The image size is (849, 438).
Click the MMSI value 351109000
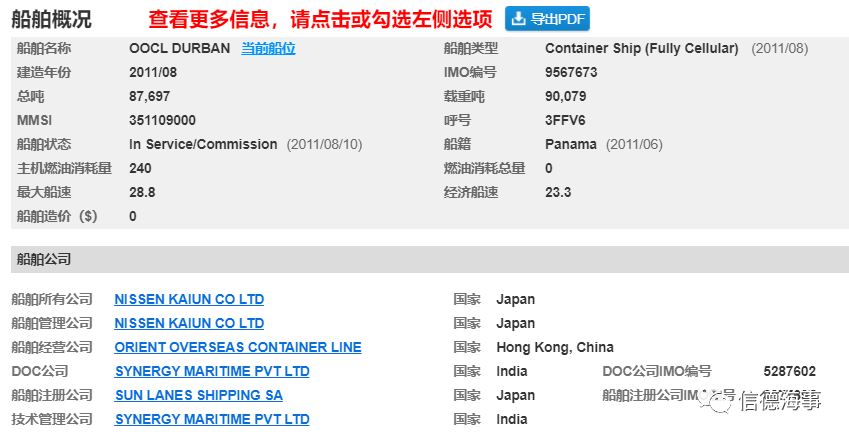[162, 120]
